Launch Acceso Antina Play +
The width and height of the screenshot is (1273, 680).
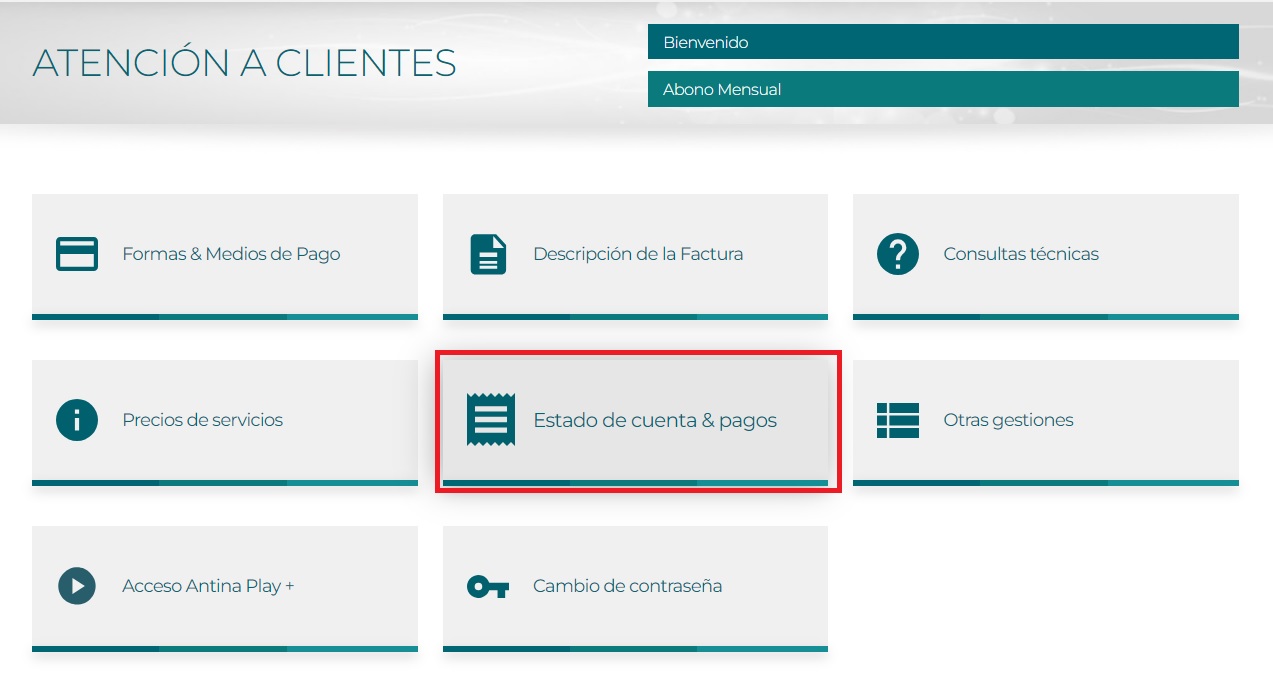click(x=208, y=586)
